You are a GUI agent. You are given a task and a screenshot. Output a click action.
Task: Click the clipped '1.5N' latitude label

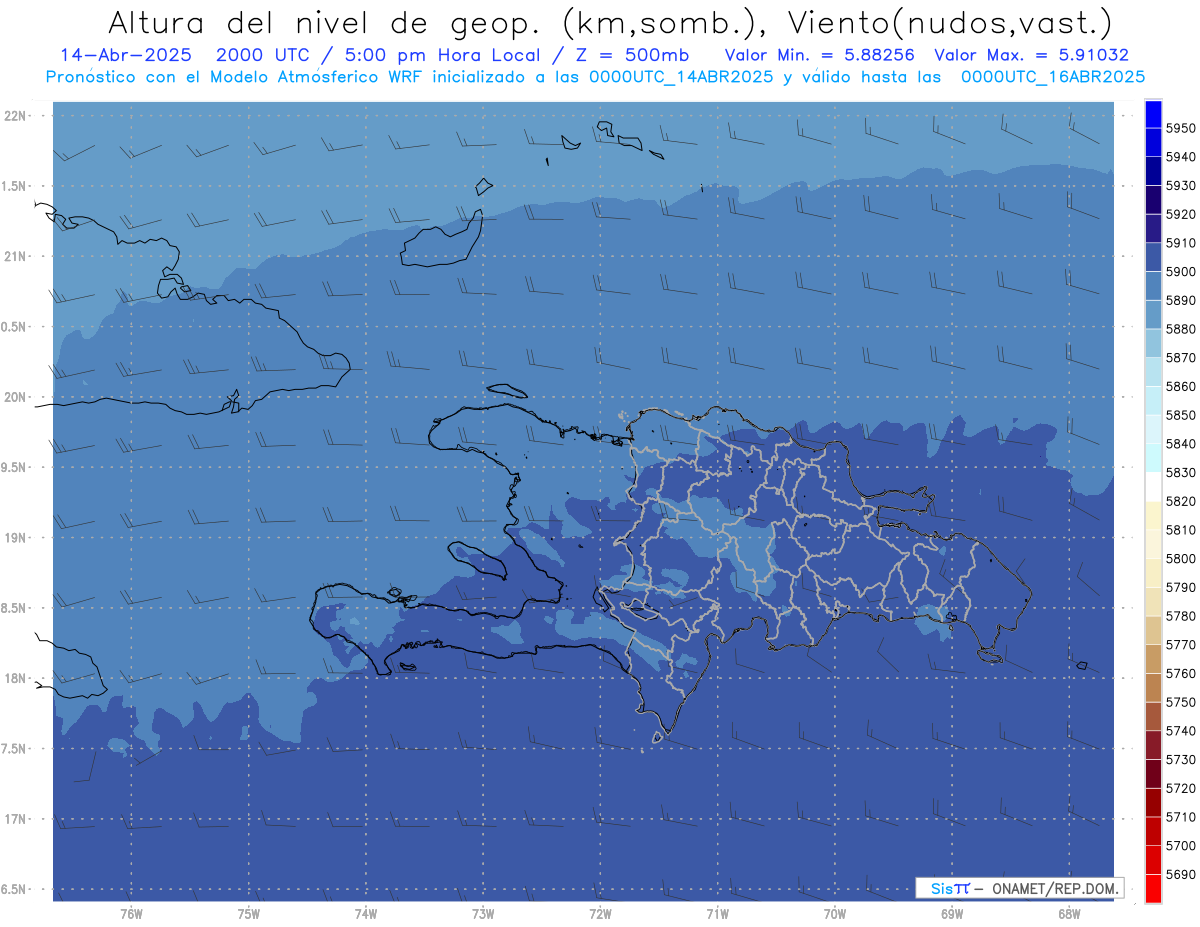click(x=15, y=187)
